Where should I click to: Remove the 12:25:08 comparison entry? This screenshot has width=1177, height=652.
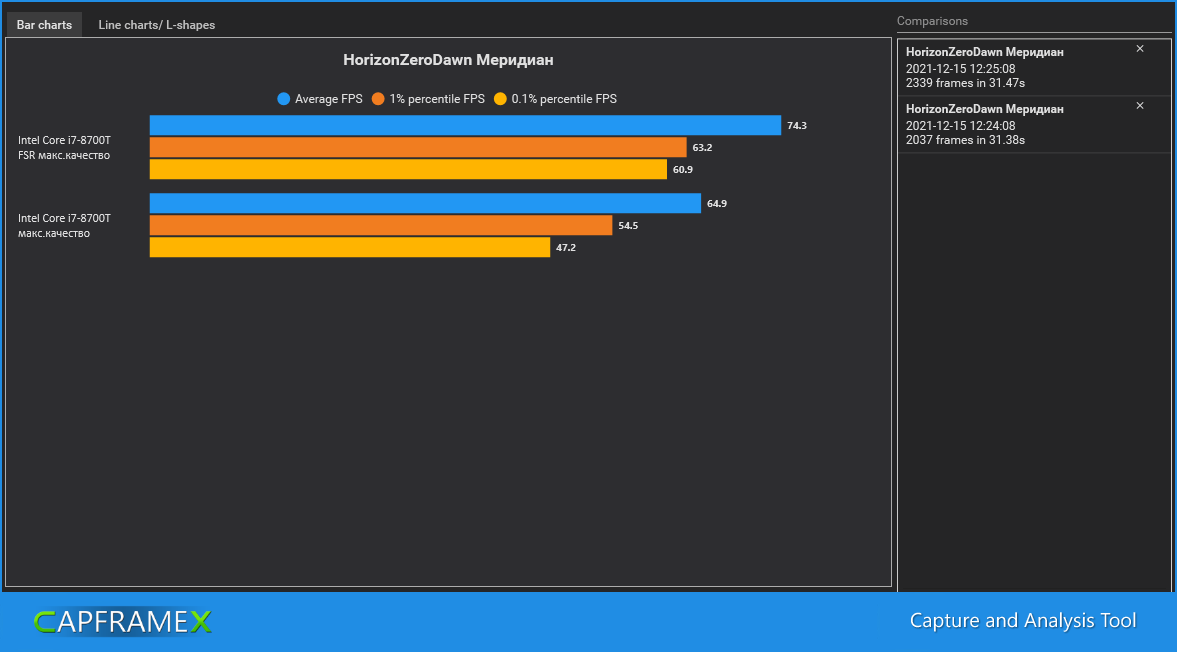click(x=1139, y=49)
